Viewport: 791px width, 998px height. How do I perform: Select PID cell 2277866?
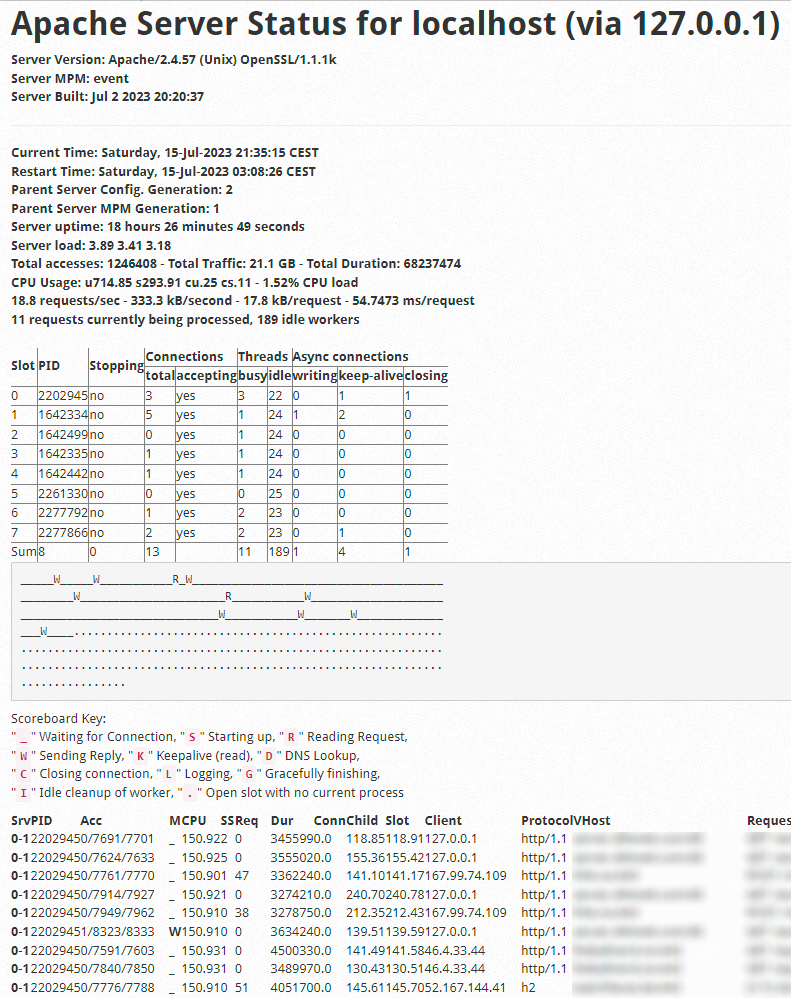tap(62, 532)
